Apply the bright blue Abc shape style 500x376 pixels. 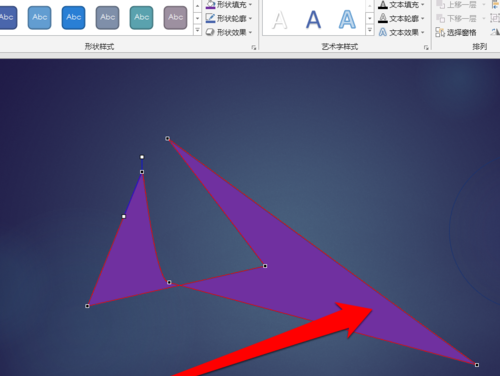point(73,17)
